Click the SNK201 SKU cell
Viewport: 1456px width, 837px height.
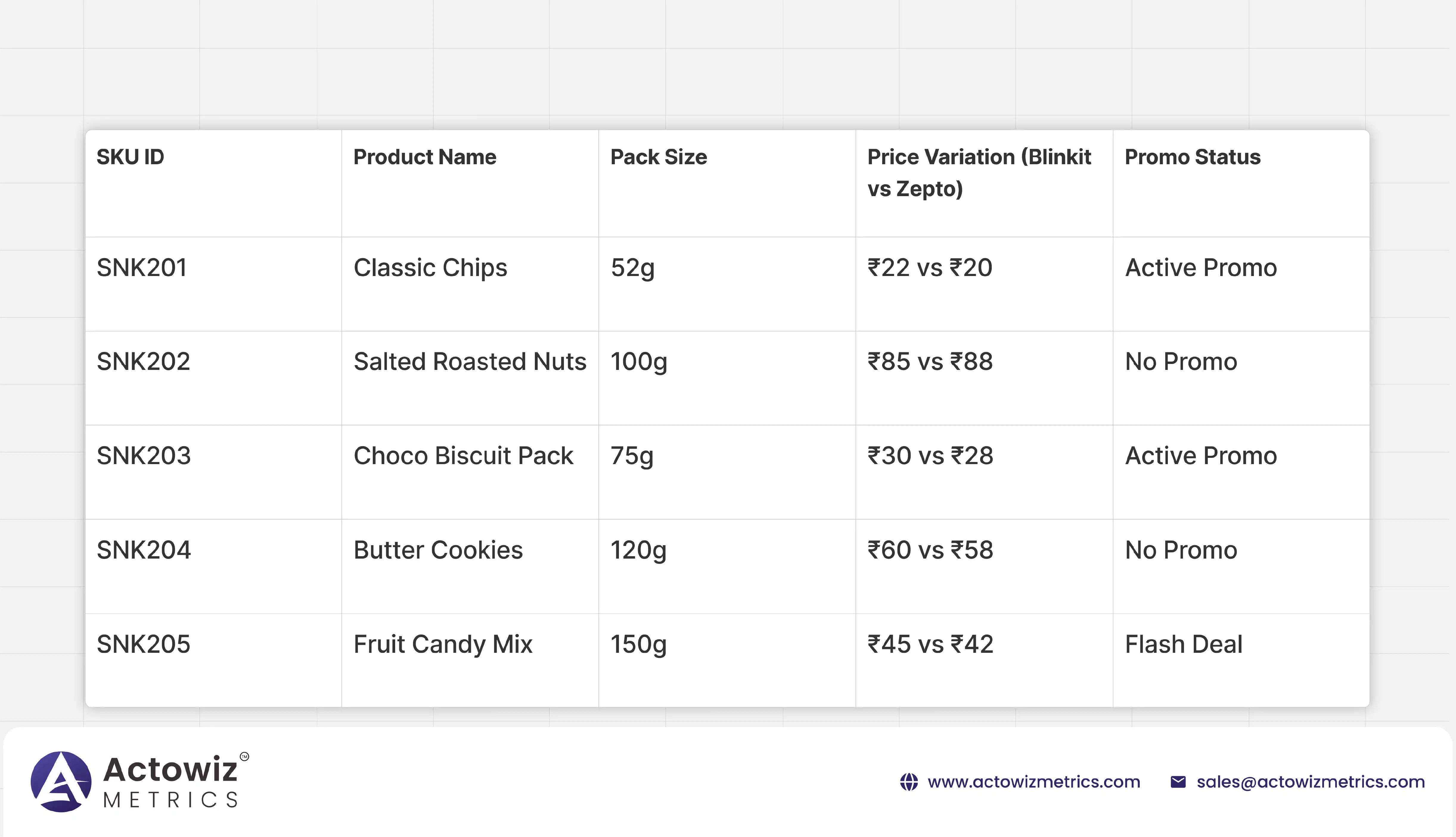pos(141,268)
